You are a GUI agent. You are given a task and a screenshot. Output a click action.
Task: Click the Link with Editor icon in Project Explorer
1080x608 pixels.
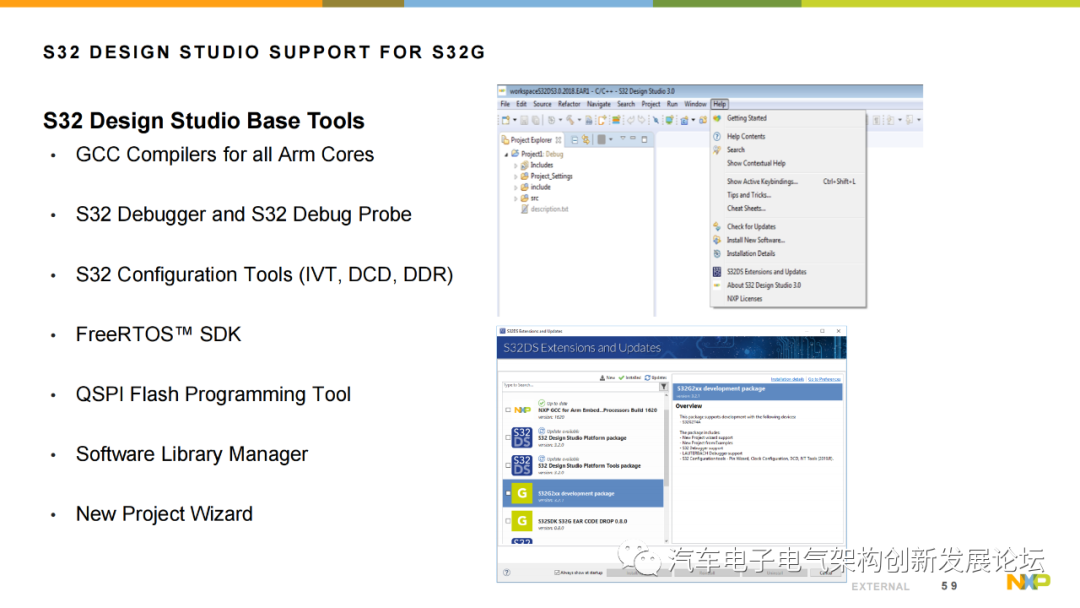tap(586, 140)
